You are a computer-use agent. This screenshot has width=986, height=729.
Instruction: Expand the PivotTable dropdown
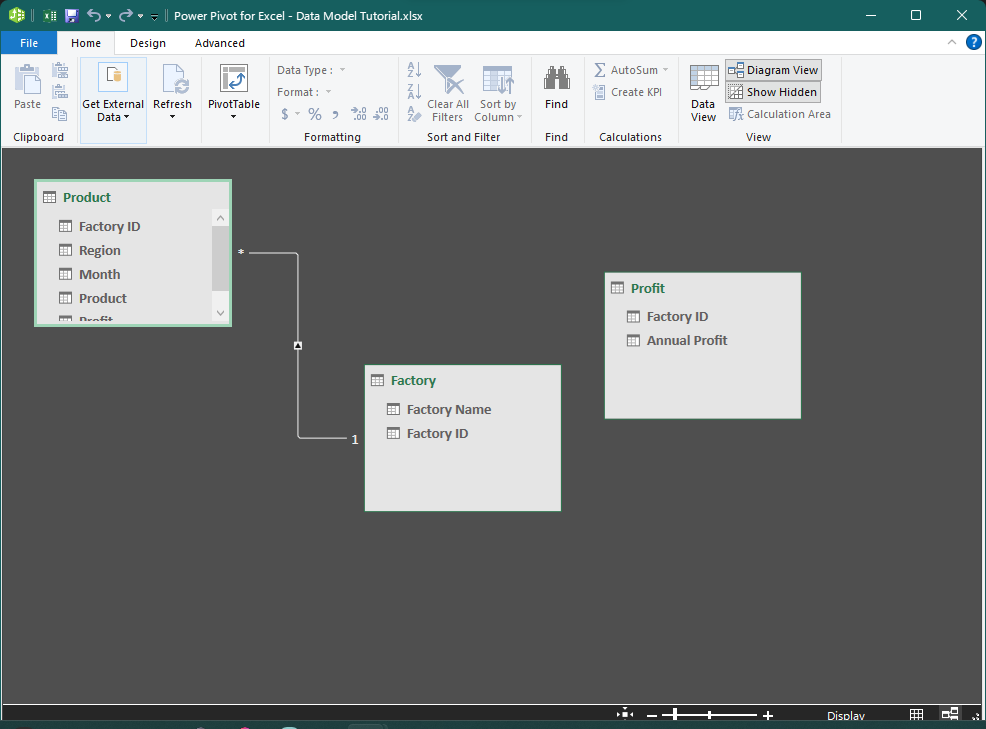[233, 116]
